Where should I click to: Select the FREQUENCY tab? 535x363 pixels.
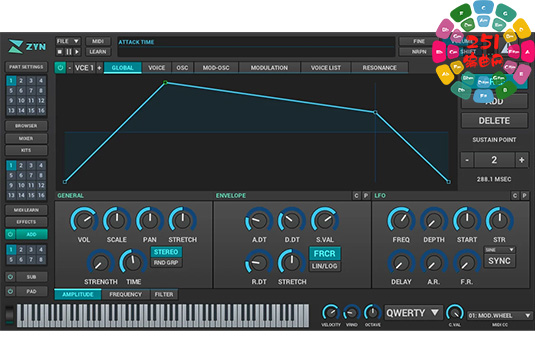126,294
